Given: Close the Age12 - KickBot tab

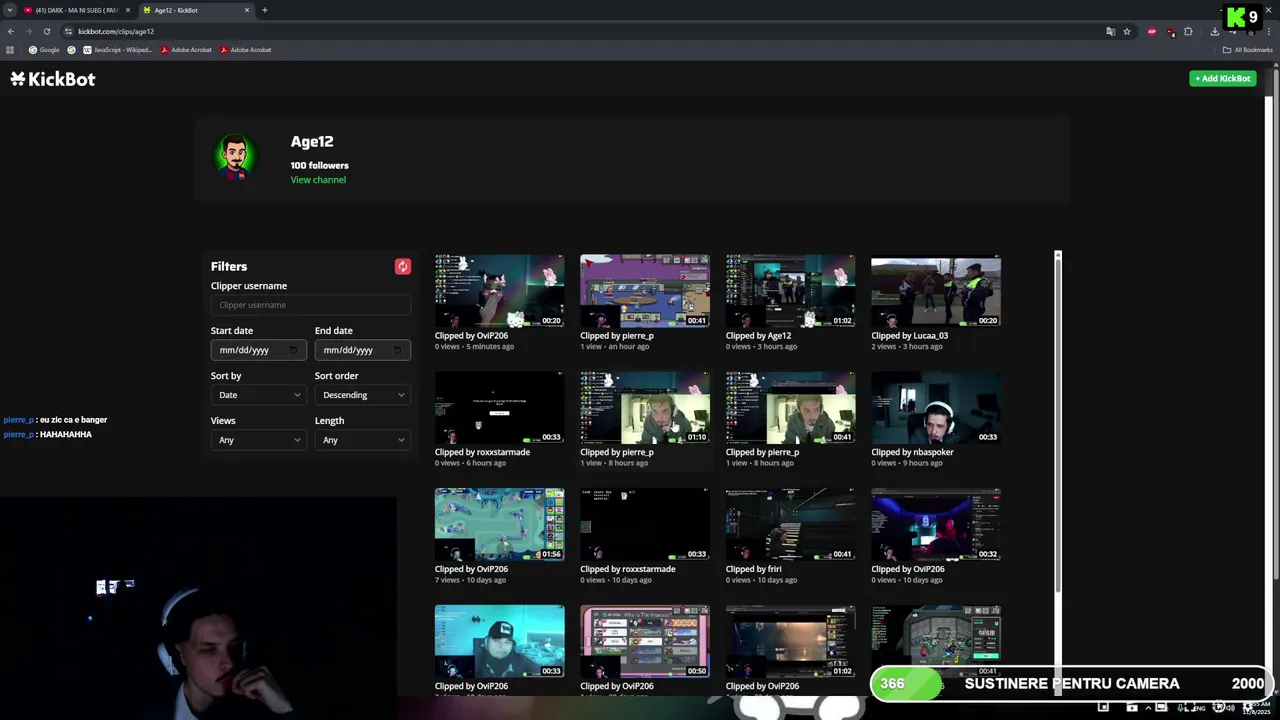Looking at the screenshot, I should (x=247, y=10).
